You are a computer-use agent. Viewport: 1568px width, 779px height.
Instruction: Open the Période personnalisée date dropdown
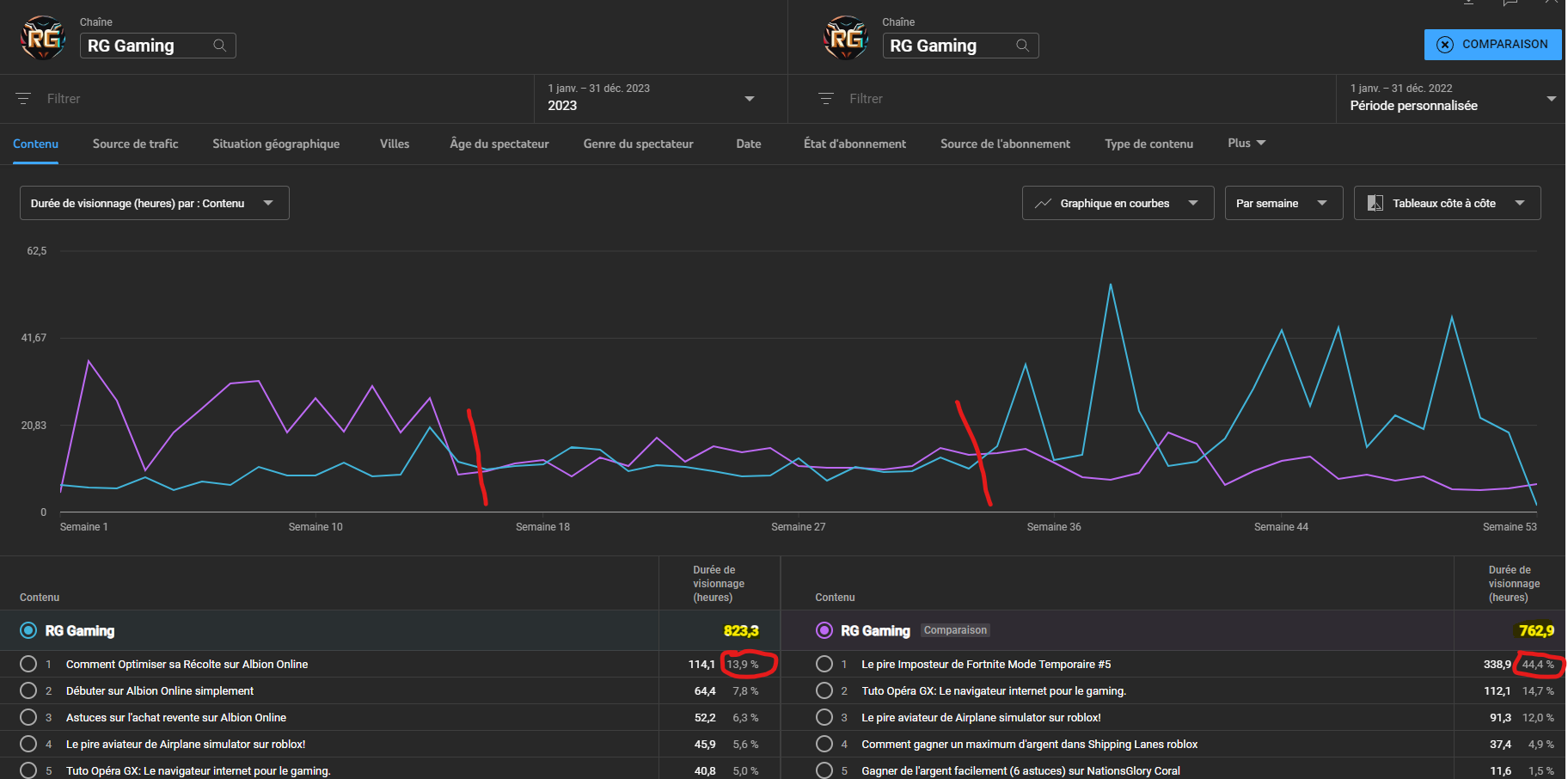(x=1451, y=98)
